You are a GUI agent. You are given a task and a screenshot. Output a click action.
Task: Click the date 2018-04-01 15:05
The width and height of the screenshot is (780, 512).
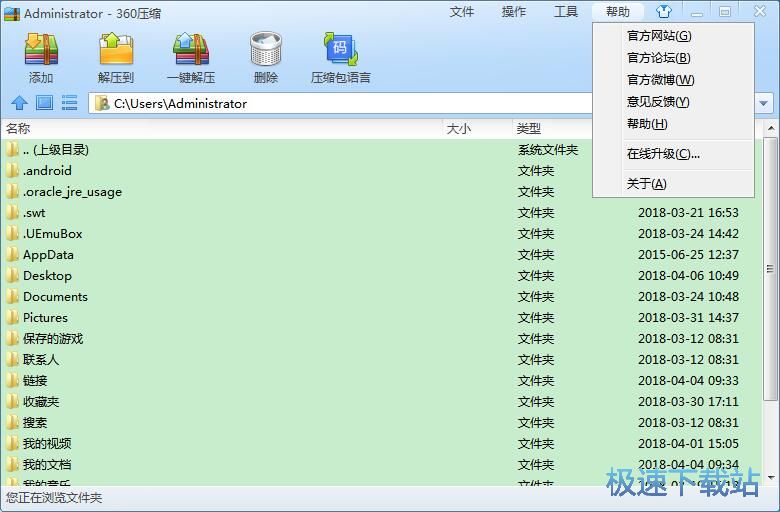(688, 443)
